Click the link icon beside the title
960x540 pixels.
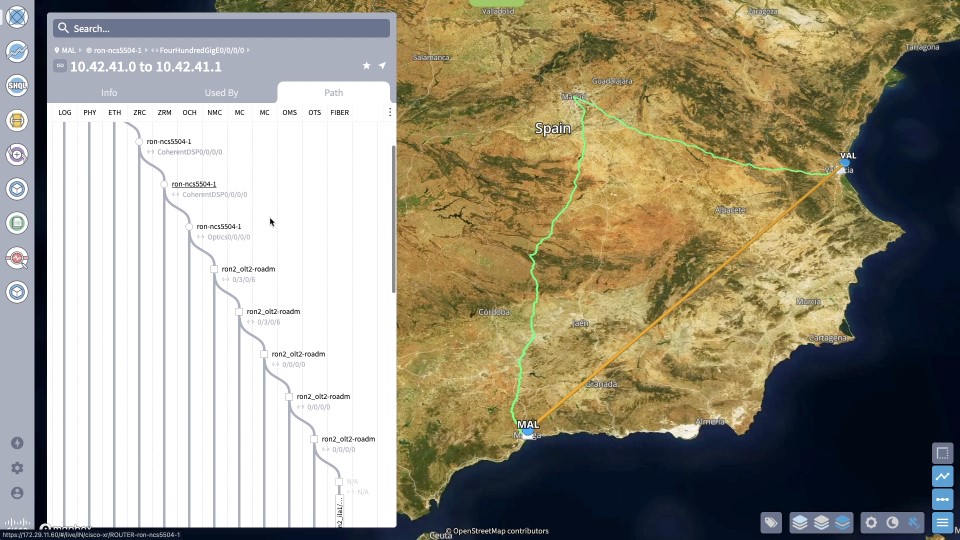pos(60,66)
